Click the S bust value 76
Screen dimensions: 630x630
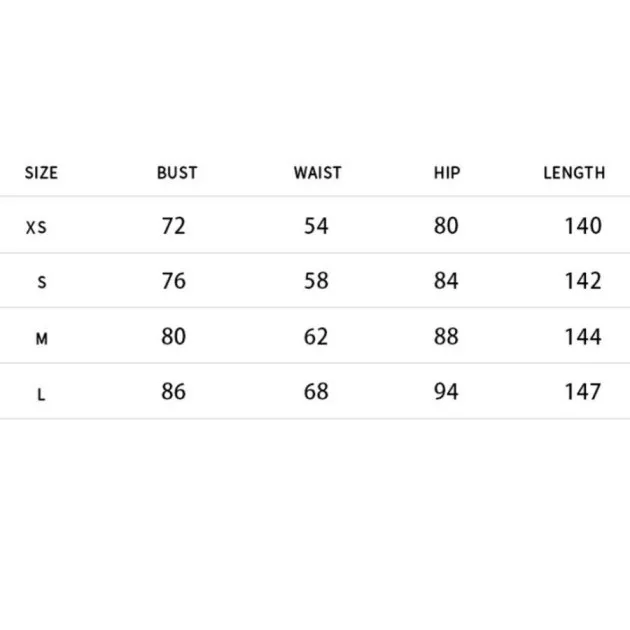[x=174, y=280]
